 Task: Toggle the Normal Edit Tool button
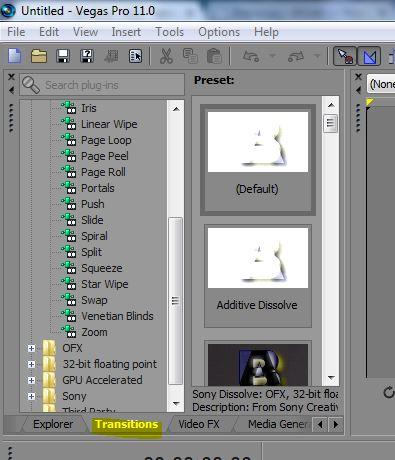click(x=345, y=56)
